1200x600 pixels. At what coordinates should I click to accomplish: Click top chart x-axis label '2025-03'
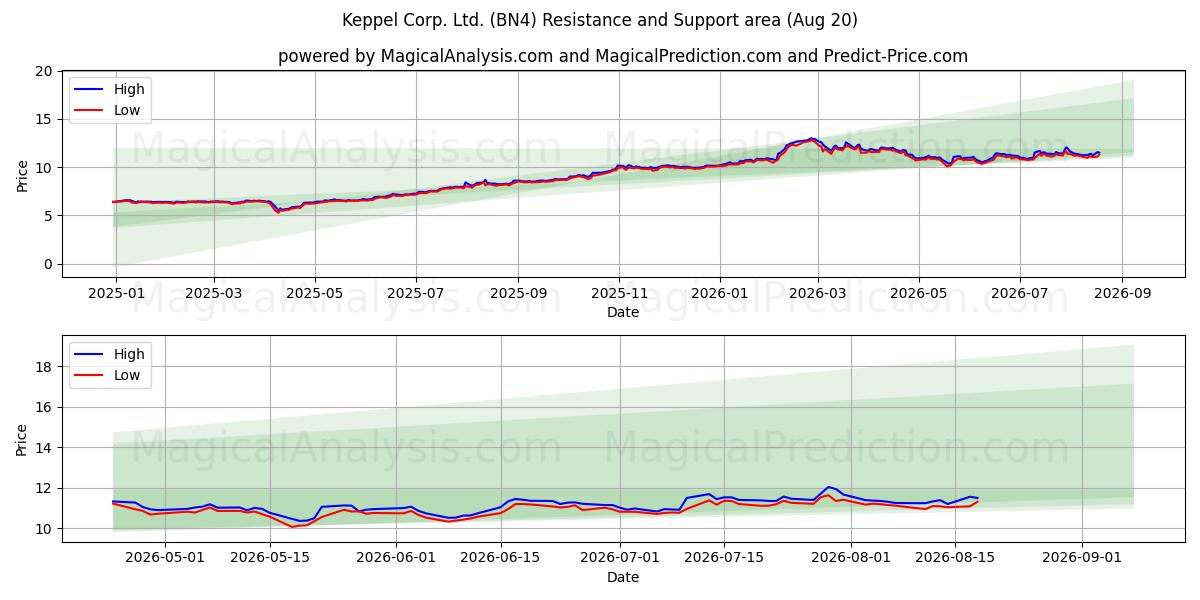[x=214, y=293]
